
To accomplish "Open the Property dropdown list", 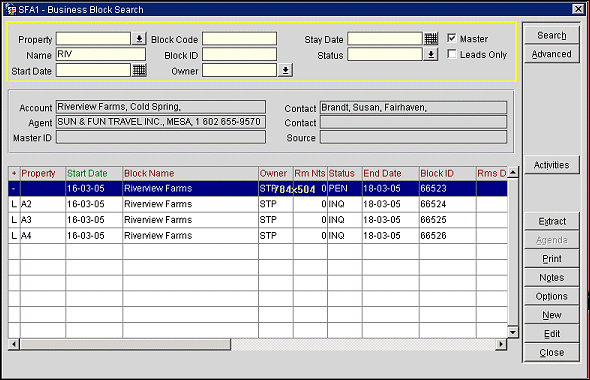I will [139, 39].
